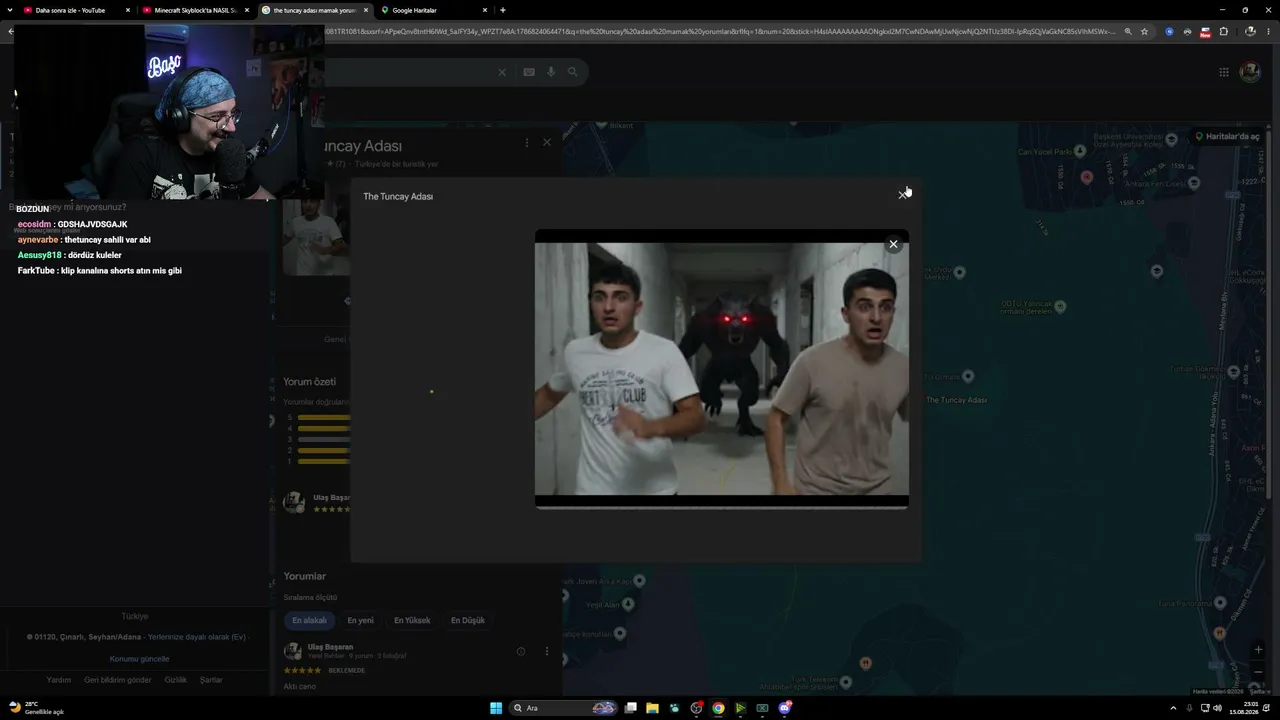Focus the browser address bar URL
The height and width of the screenshot is (720, 1280).
pos(720,31)
